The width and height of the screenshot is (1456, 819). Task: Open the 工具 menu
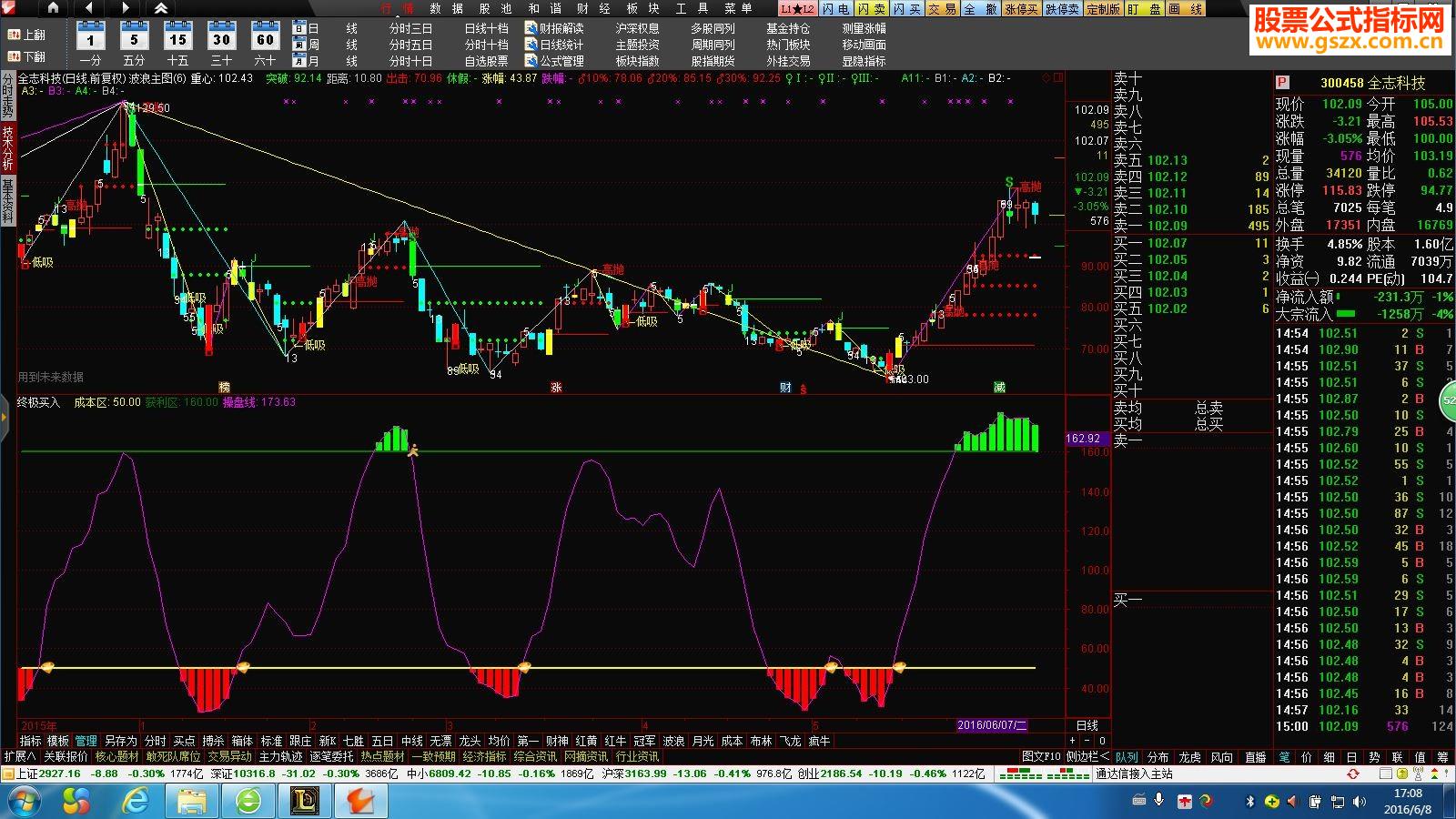pos(690,8)
